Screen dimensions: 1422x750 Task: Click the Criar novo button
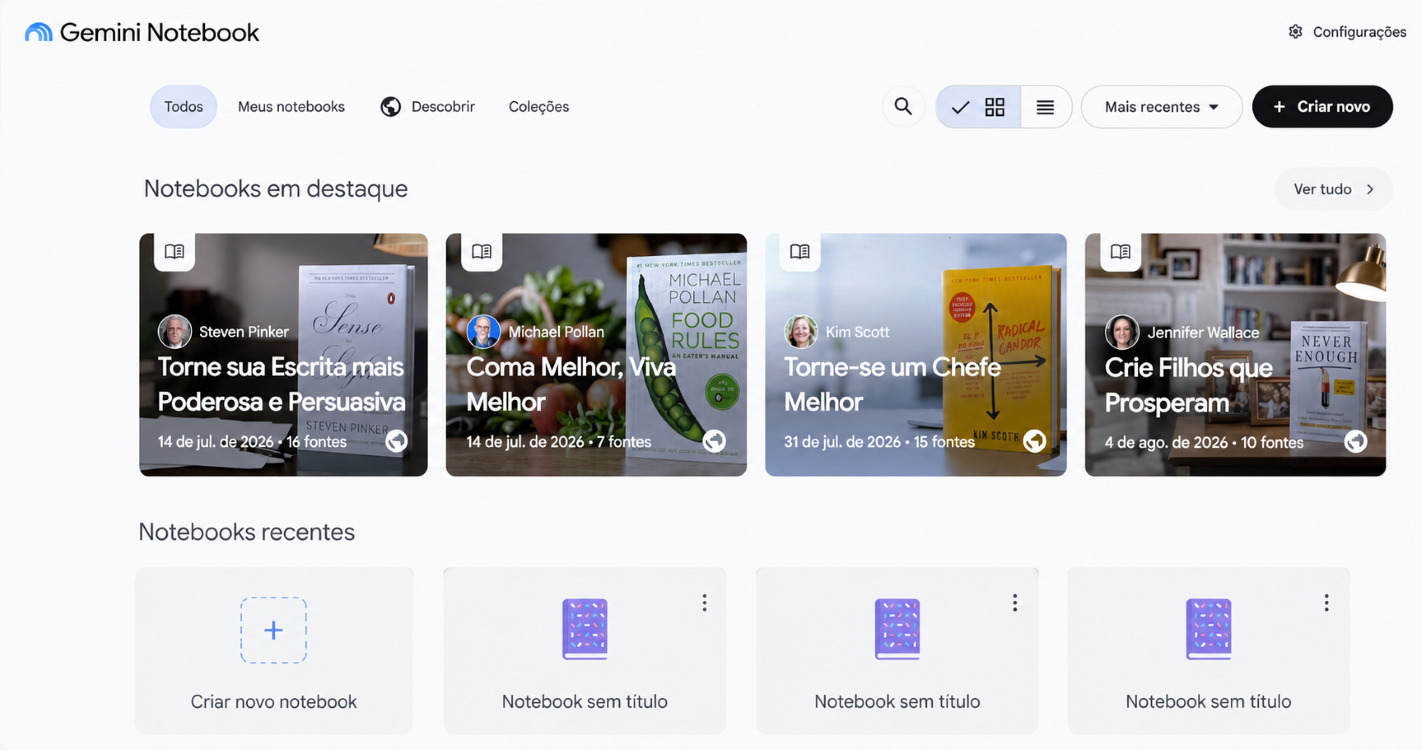(x=1322, y=107)
